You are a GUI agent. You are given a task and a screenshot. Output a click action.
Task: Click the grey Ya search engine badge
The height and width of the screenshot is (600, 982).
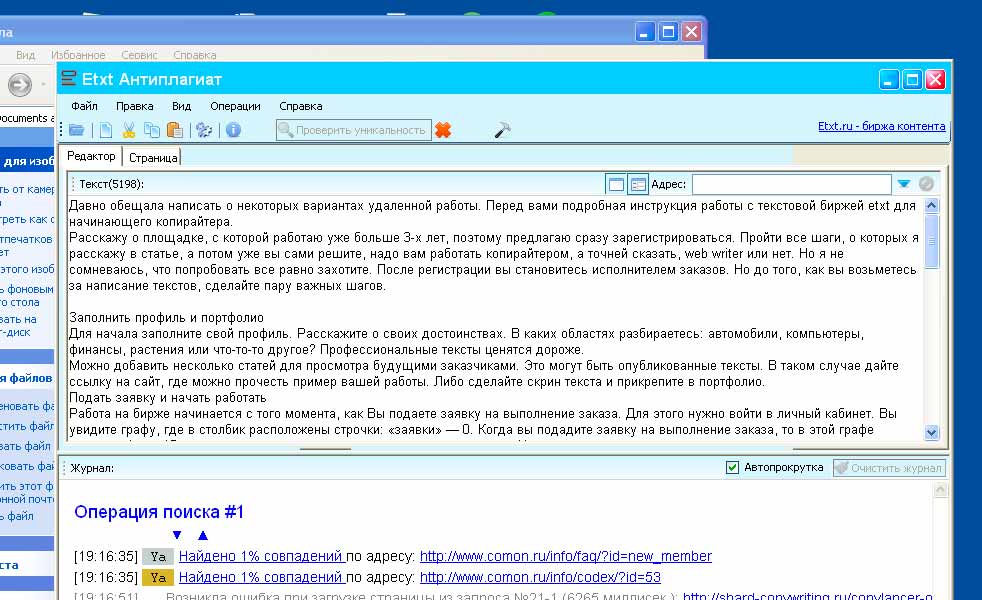pyautogui.click(x=158, y=556)
